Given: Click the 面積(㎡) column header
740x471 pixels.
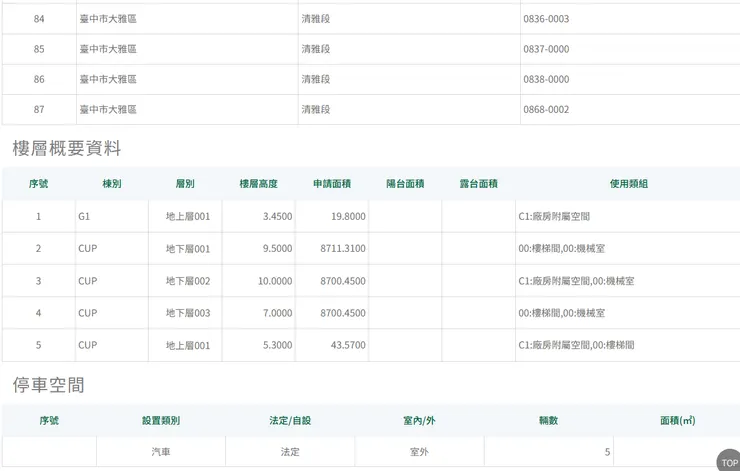Looking at the screenshot, I should (678, 421).
